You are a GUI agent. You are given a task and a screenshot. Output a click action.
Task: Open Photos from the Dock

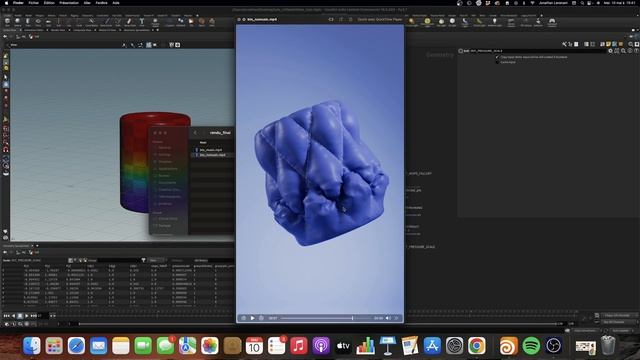coord(210,347)
